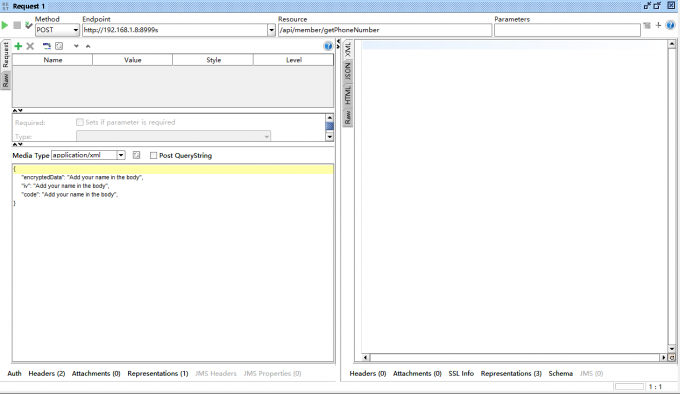Open the Auth tab

pyautogui.click(x=14, y=373)
